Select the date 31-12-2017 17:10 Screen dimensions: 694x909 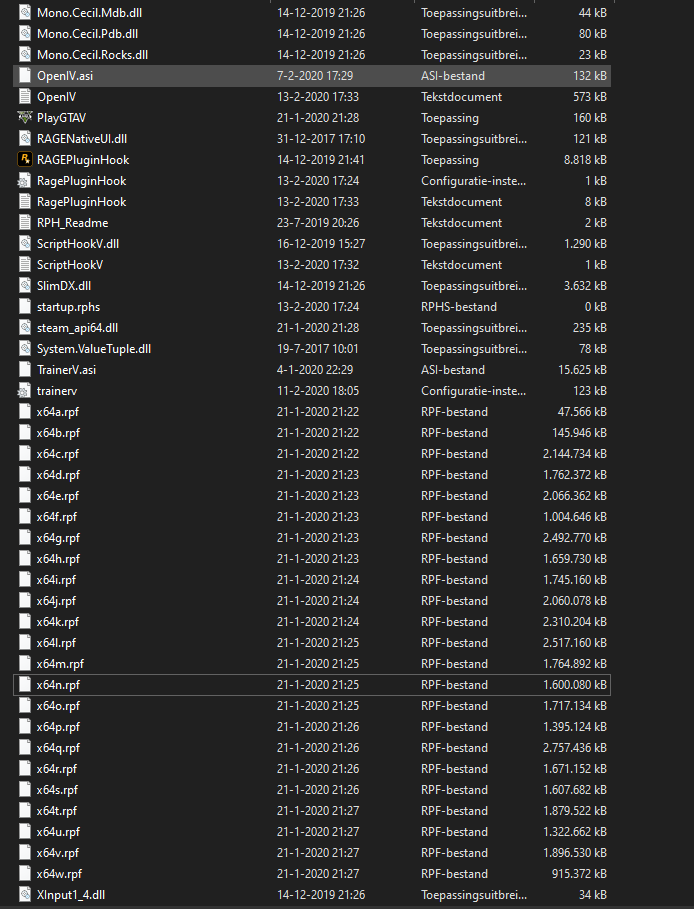[x=321, y=139]
